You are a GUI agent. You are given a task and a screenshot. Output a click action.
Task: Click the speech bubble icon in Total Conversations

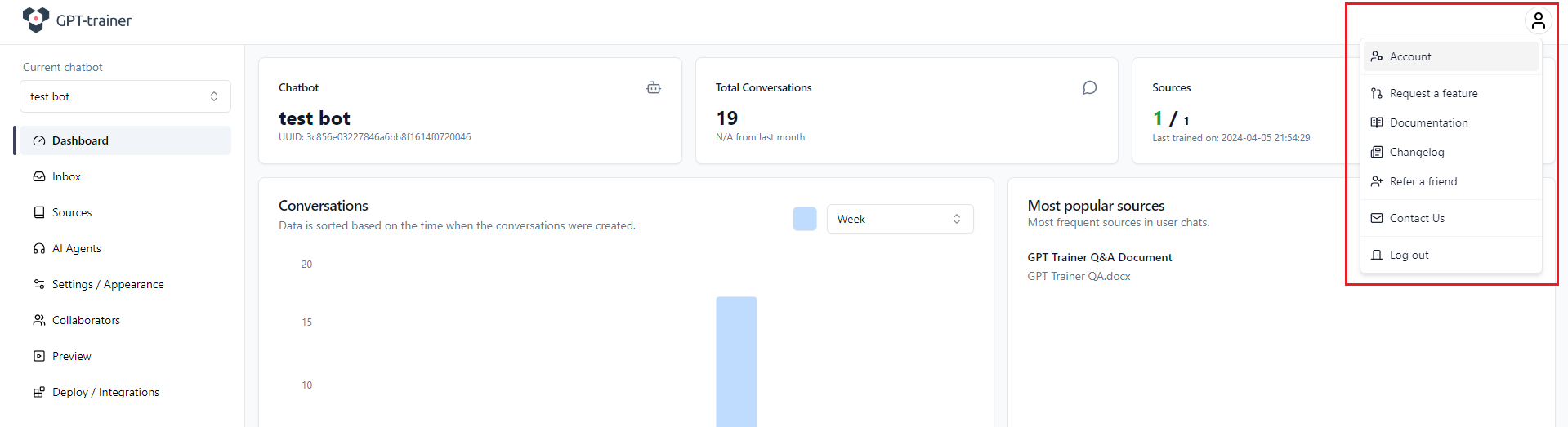click(1090, 87)
